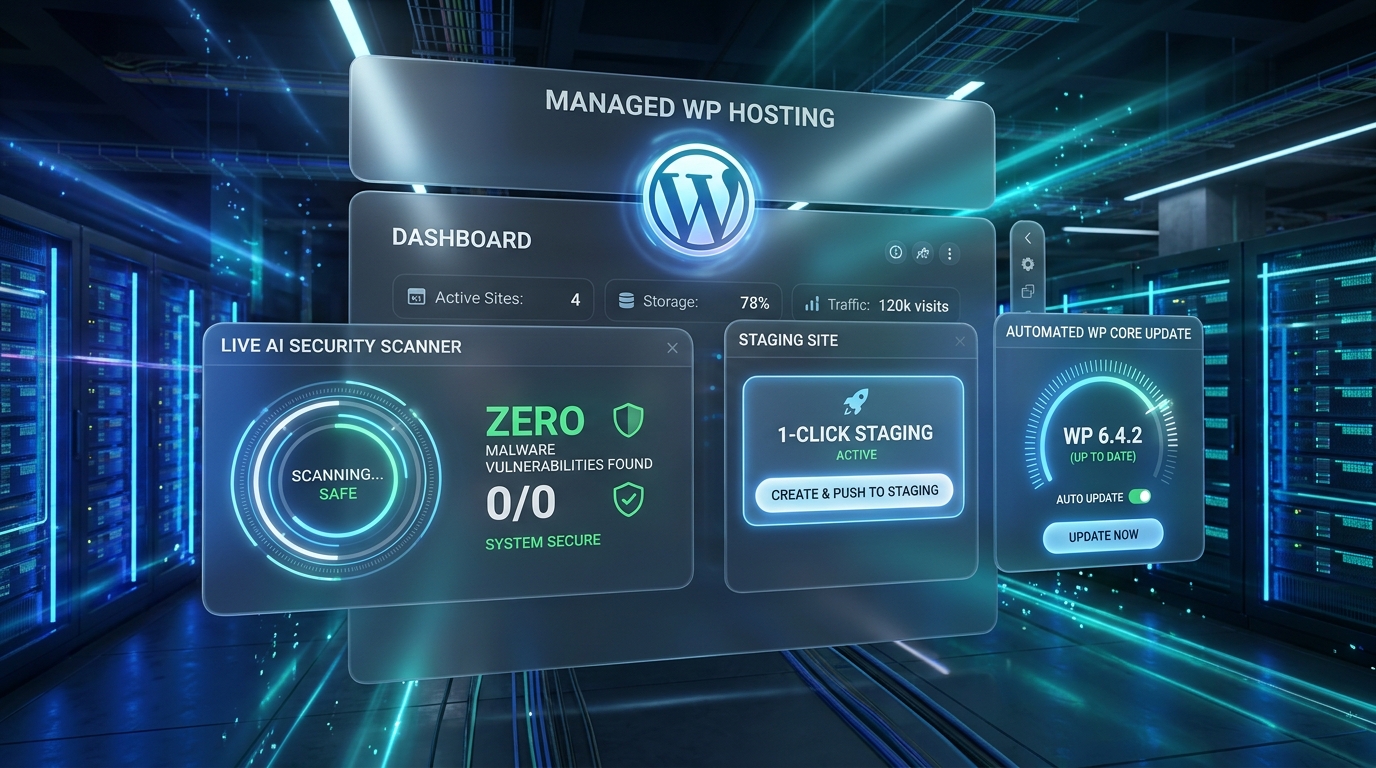Viewport: 1376px width, 768px height.
Task: Click the "78%" storage value
Action: pos(755,302)
